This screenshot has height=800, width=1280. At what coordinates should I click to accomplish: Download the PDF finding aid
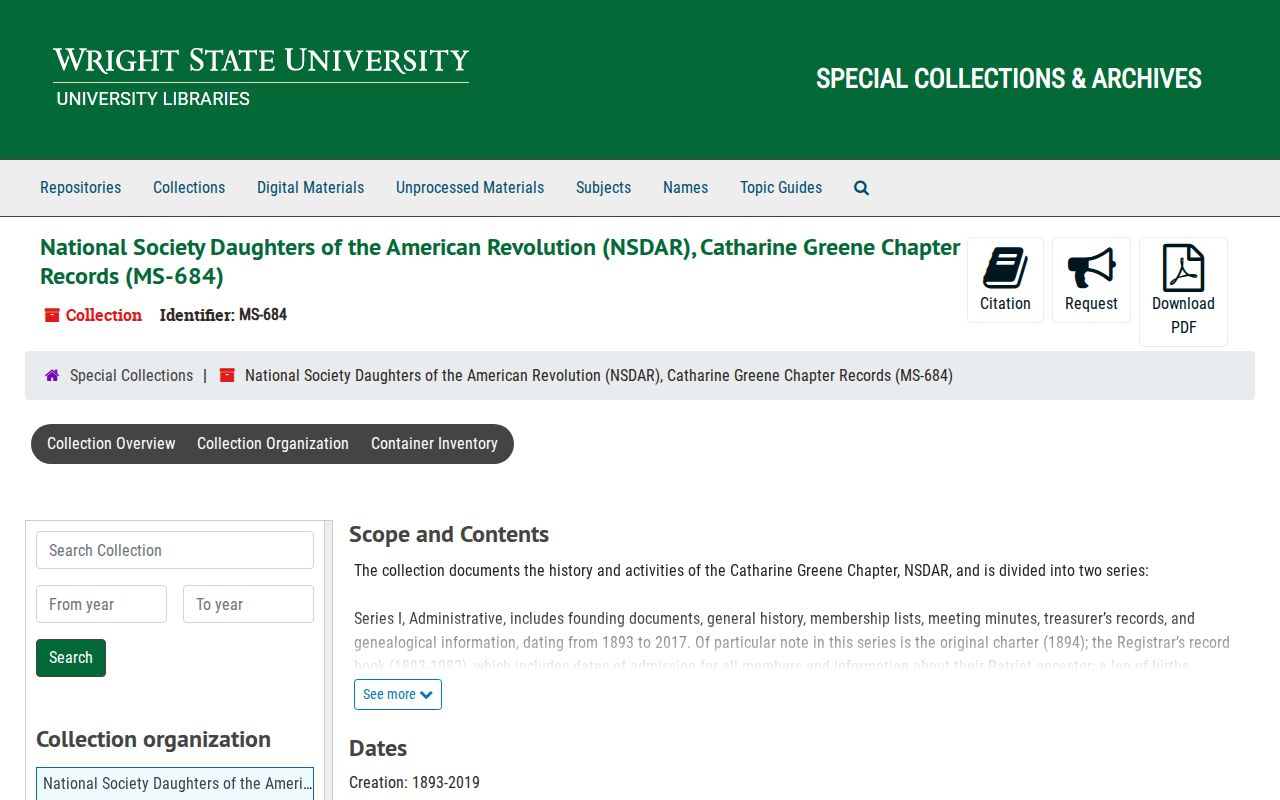click(1183, 292)
